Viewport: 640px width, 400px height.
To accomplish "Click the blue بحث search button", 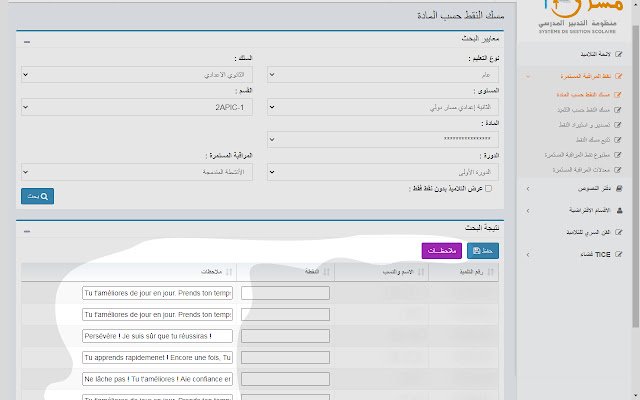I will 37,196.
